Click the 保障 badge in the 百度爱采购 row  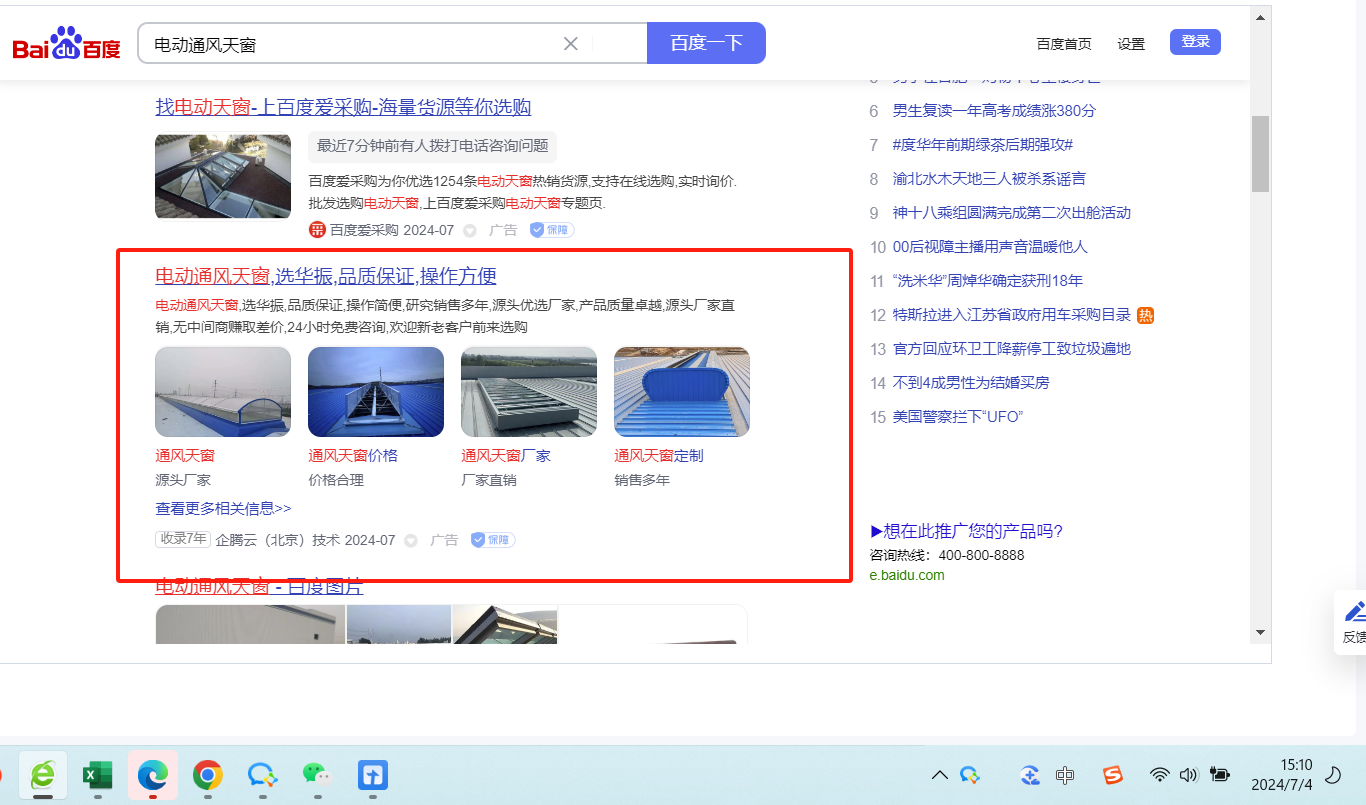pos(551,230)
